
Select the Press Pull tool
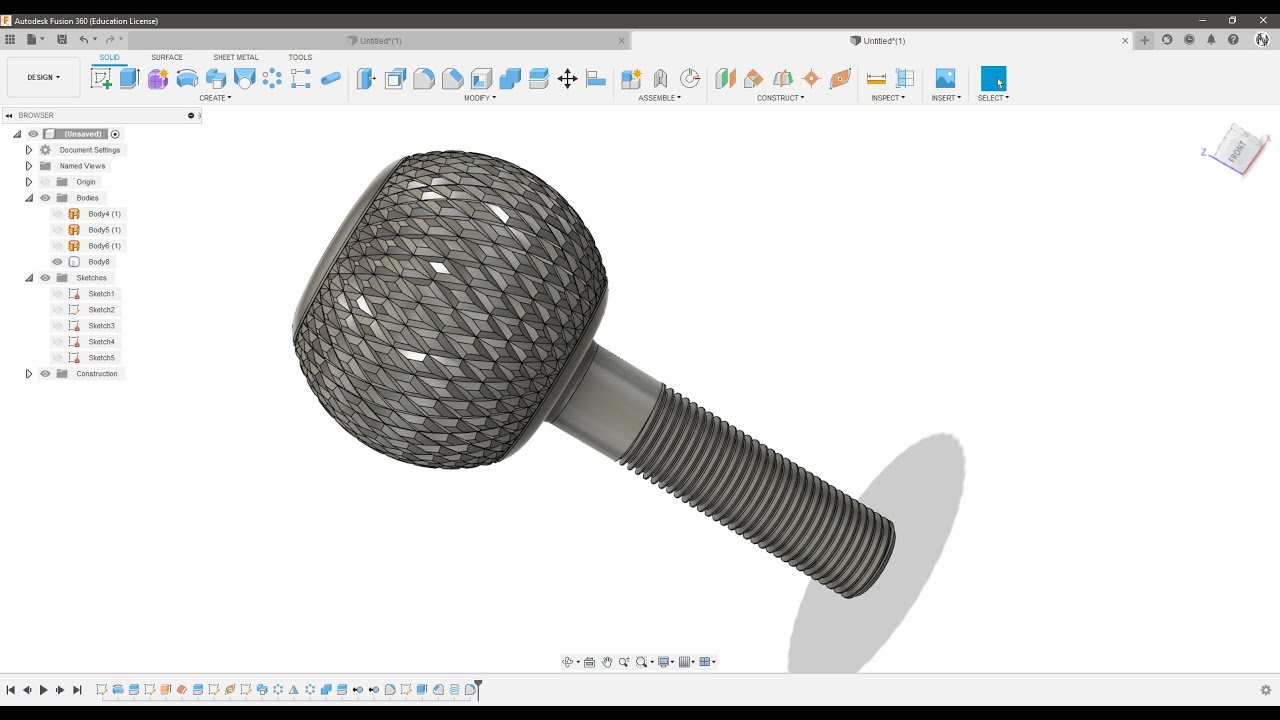(x=366, y=79)
